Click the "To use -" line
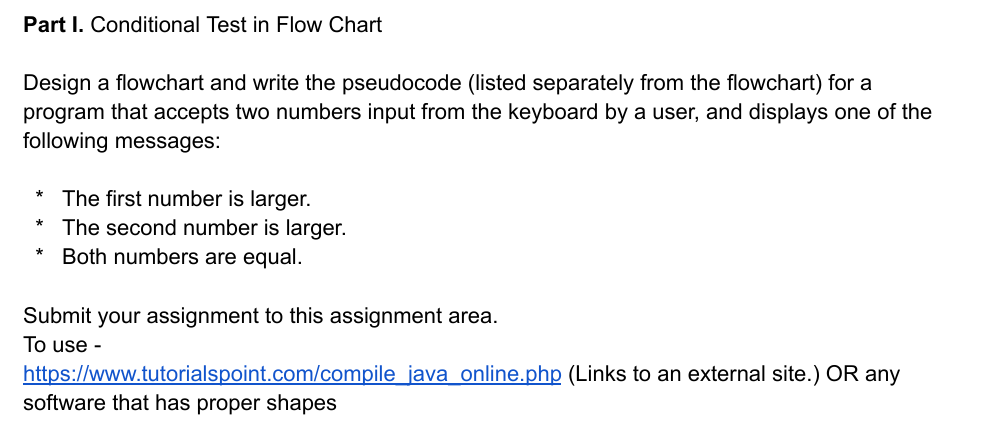1006x445 pixels. [x=62, y=345]
